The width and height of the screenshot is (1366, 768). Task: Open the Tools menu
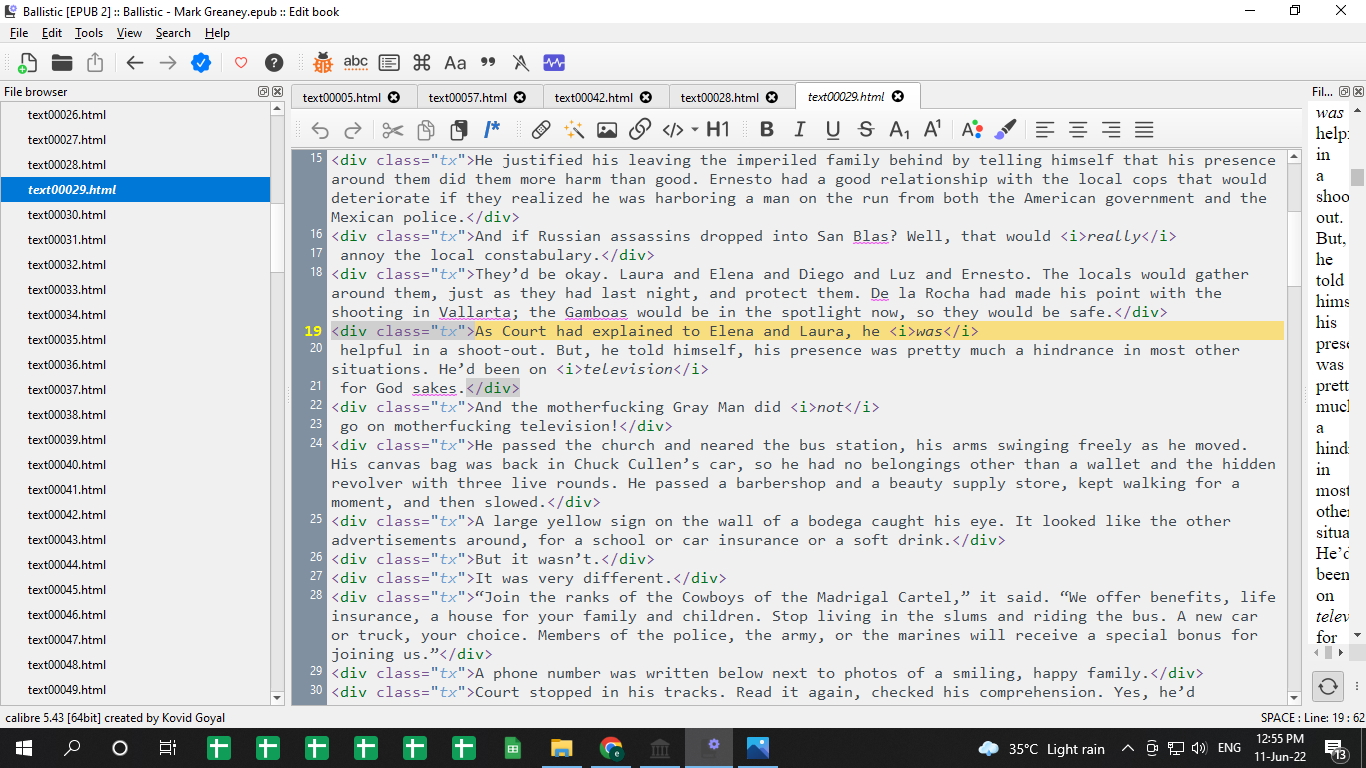point(89,33)
